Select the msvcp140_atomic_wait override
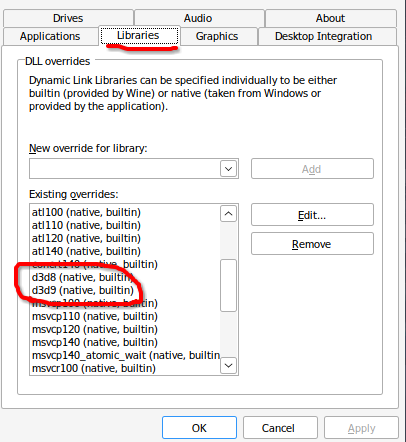406x442 pixels. [x=125, y=355]
